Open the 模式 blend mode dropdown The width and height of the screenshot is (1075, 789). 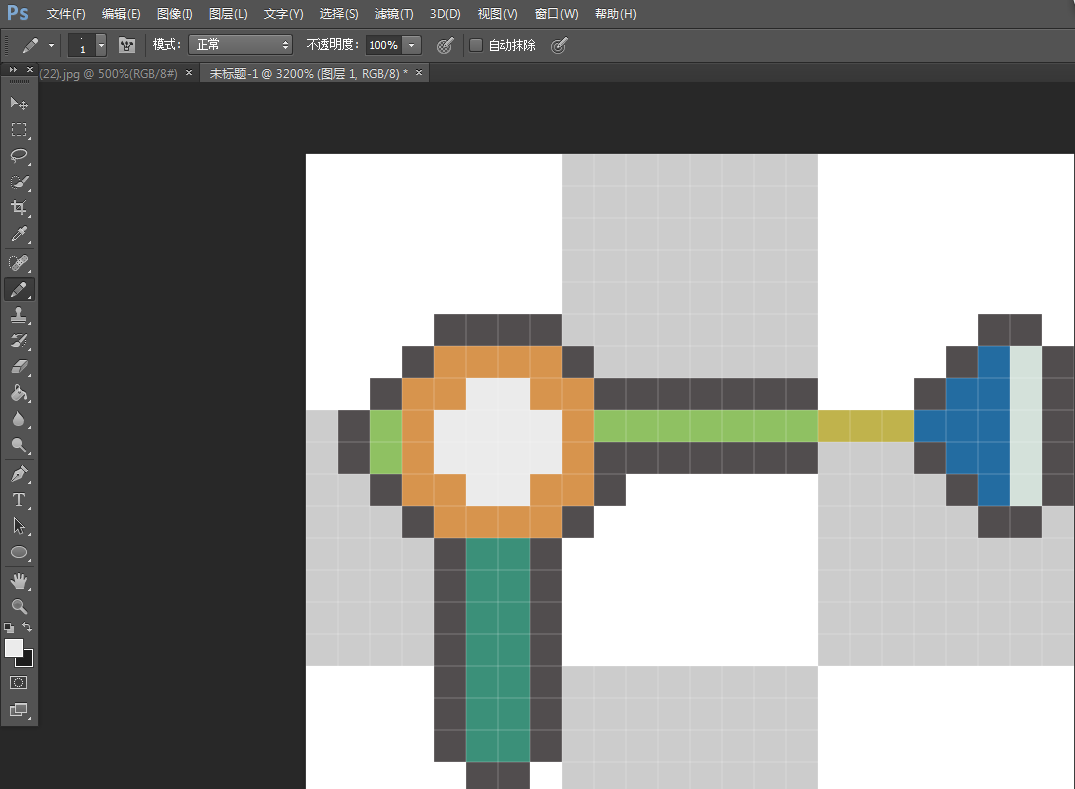pyautogui.click(x=241, y=45)
